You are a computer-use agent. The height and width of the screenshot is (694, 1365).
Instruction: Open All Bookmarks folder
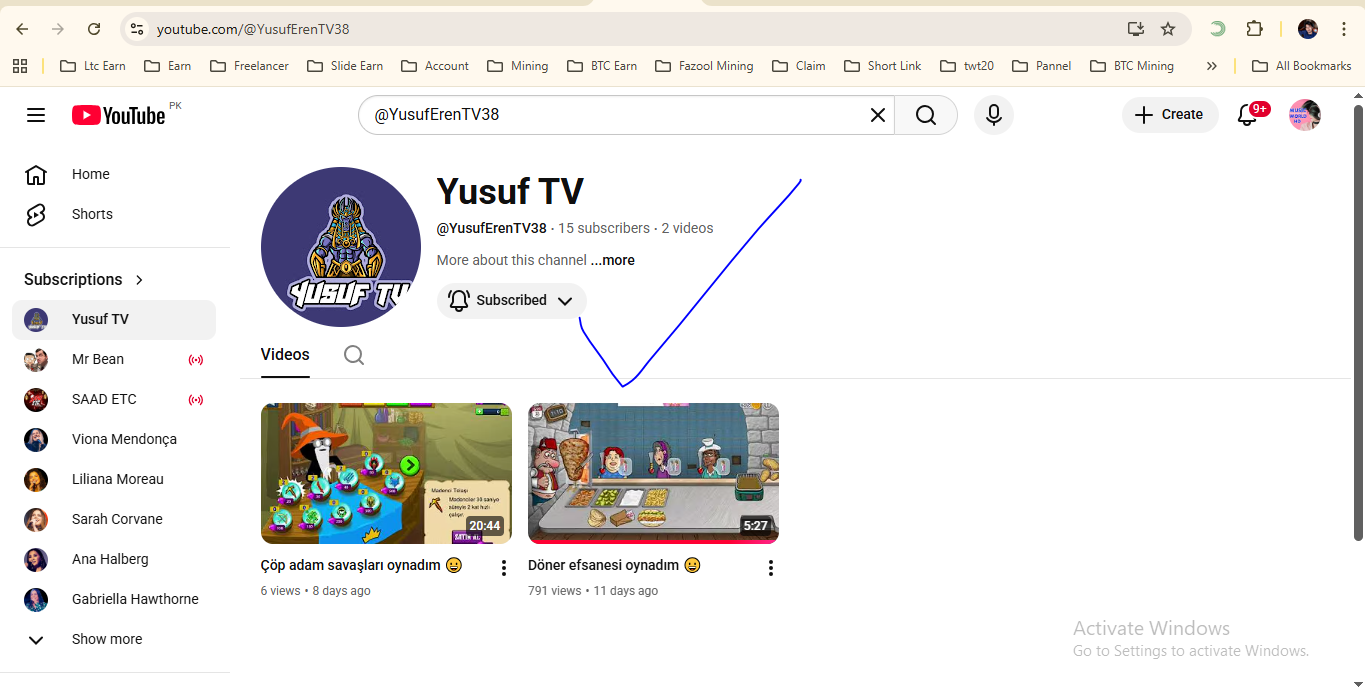1302,66
